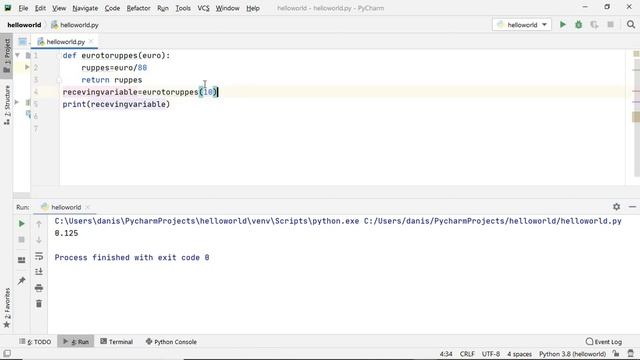Click the 4:34 caret position indicator
This screenshot has width=640, height=360.
coord(446,354)
